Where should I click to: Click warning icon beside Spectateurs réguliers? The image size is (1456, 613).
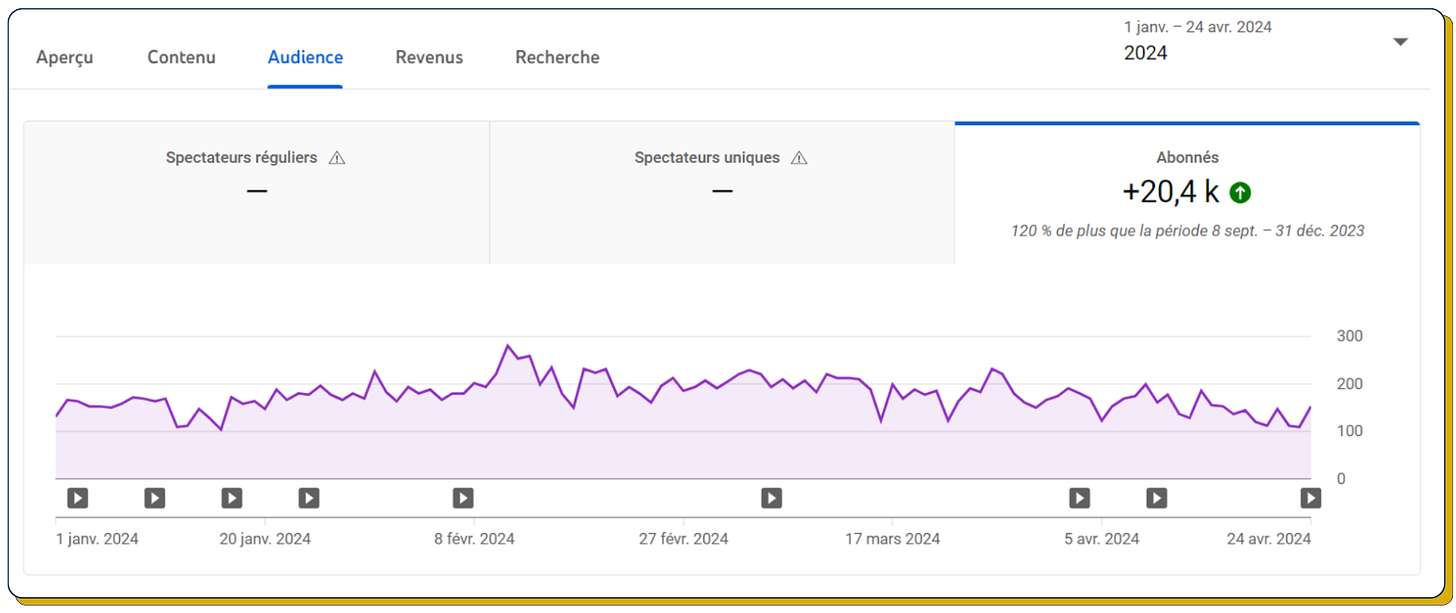click(x=337, y=158)
